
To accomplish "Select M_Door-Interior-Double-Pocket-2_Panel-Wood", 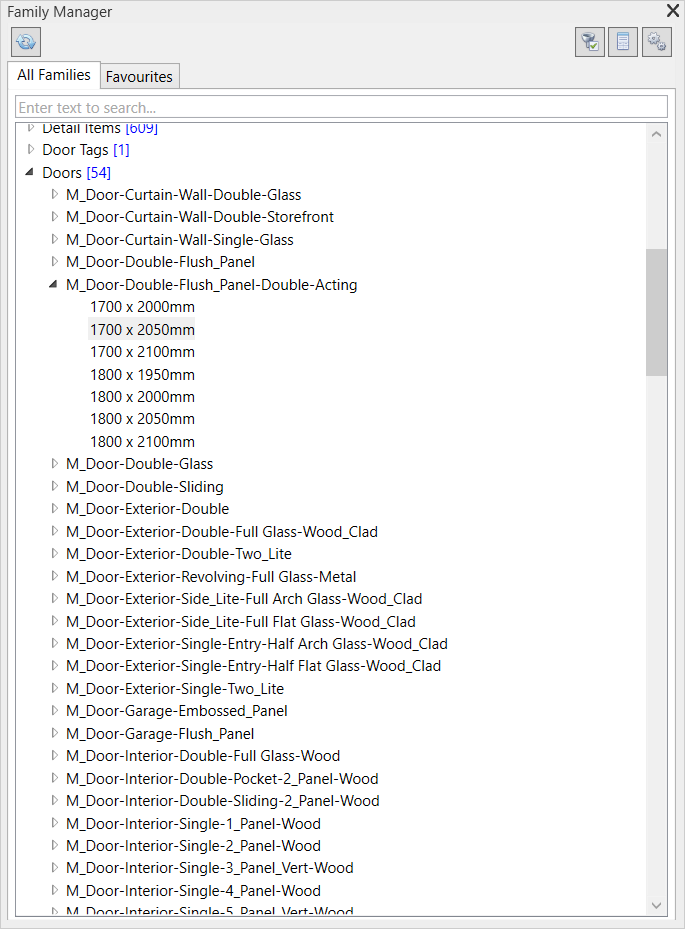I will pos(222,779).
